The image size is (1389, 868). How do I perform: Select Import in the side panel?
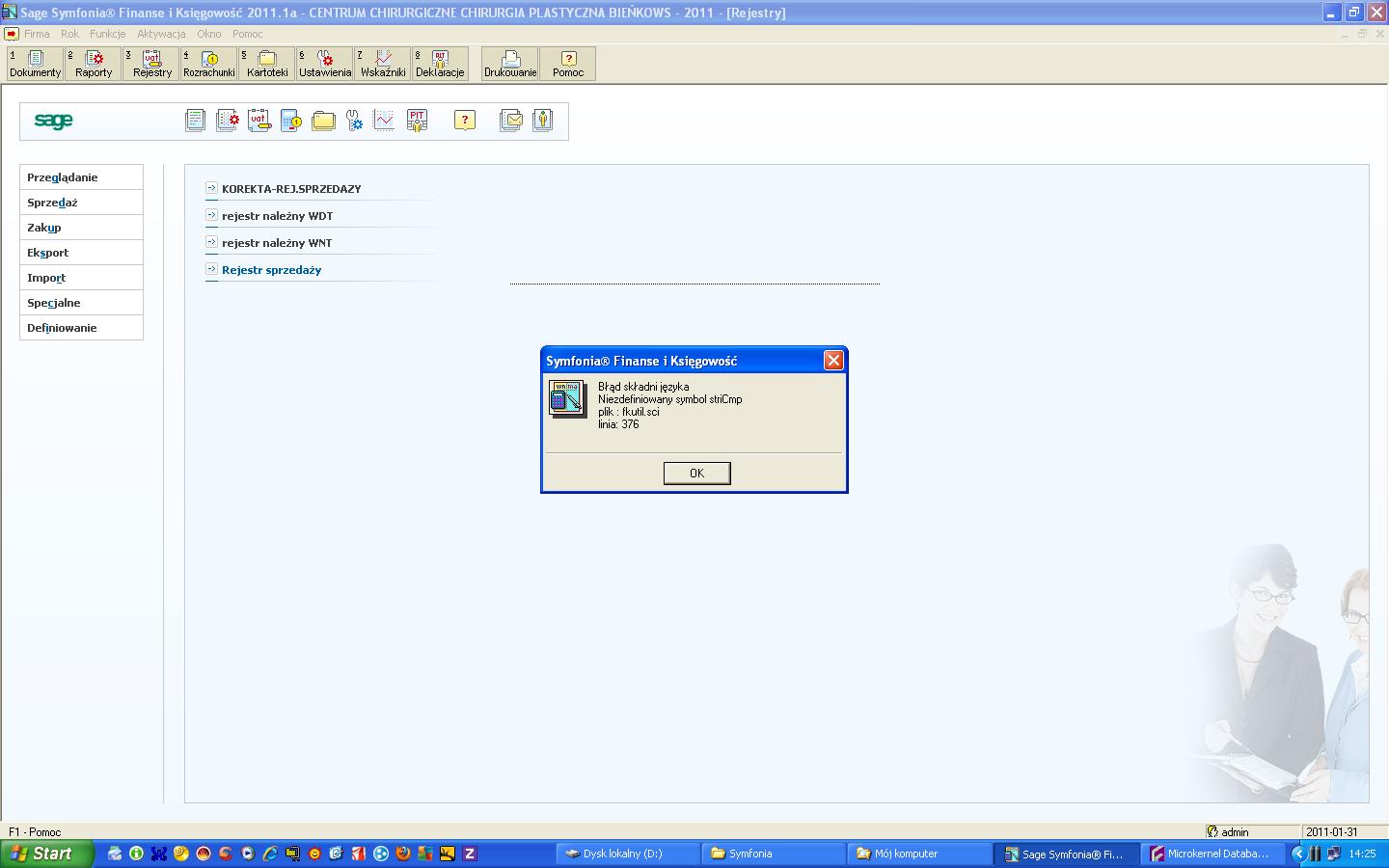tap(81, 278)
